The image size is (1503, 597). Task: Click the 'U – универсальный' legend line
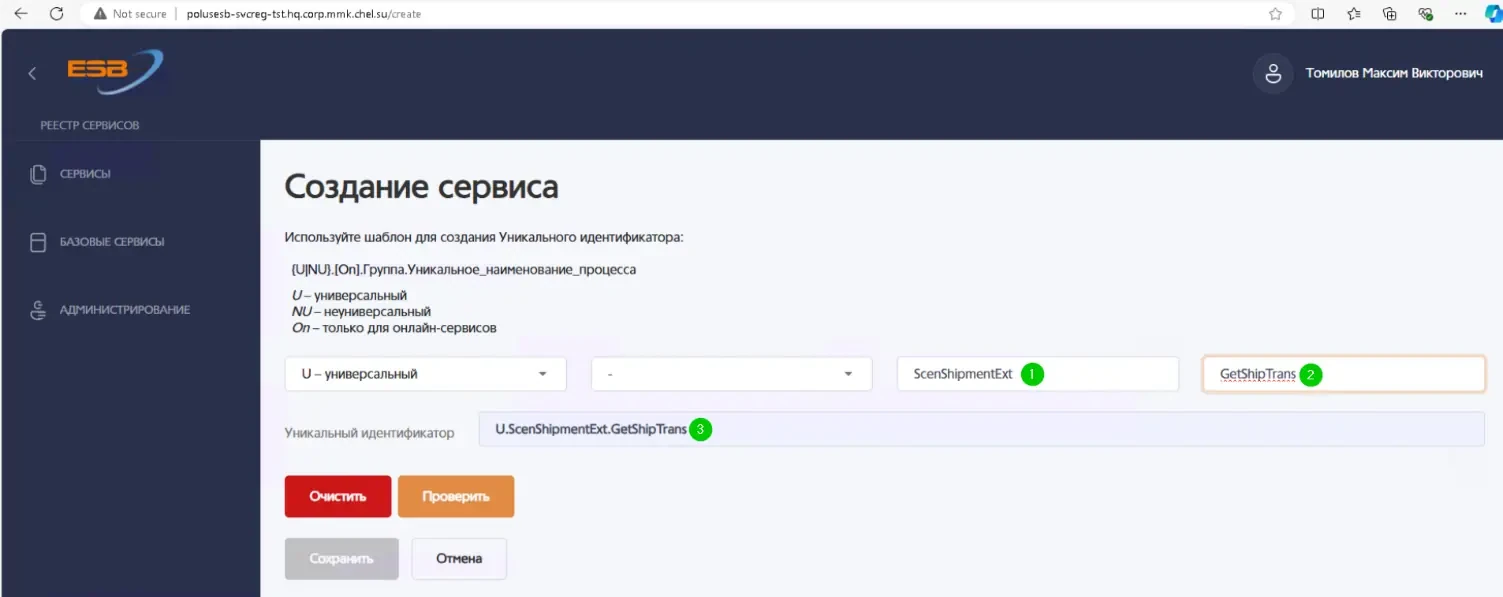pos(349,296)
